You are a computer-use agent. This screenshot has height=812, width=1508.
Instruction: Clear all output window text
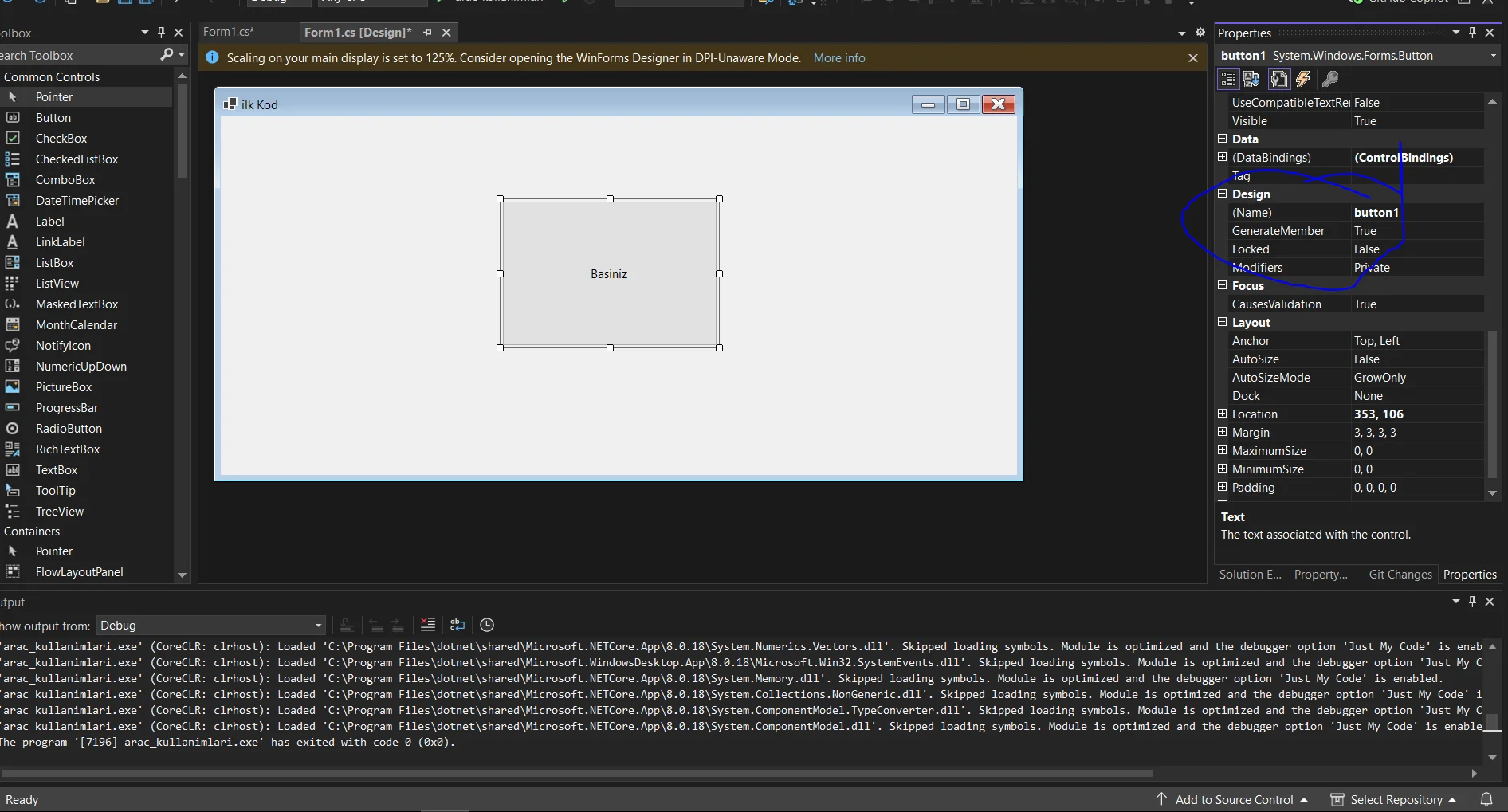click(x=428, y=626)
